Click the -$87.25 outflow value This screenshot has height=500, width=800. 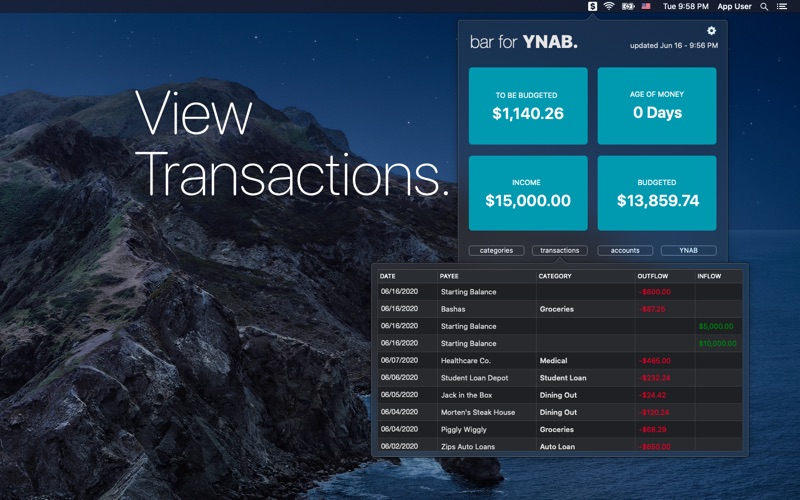pos(652,309)
